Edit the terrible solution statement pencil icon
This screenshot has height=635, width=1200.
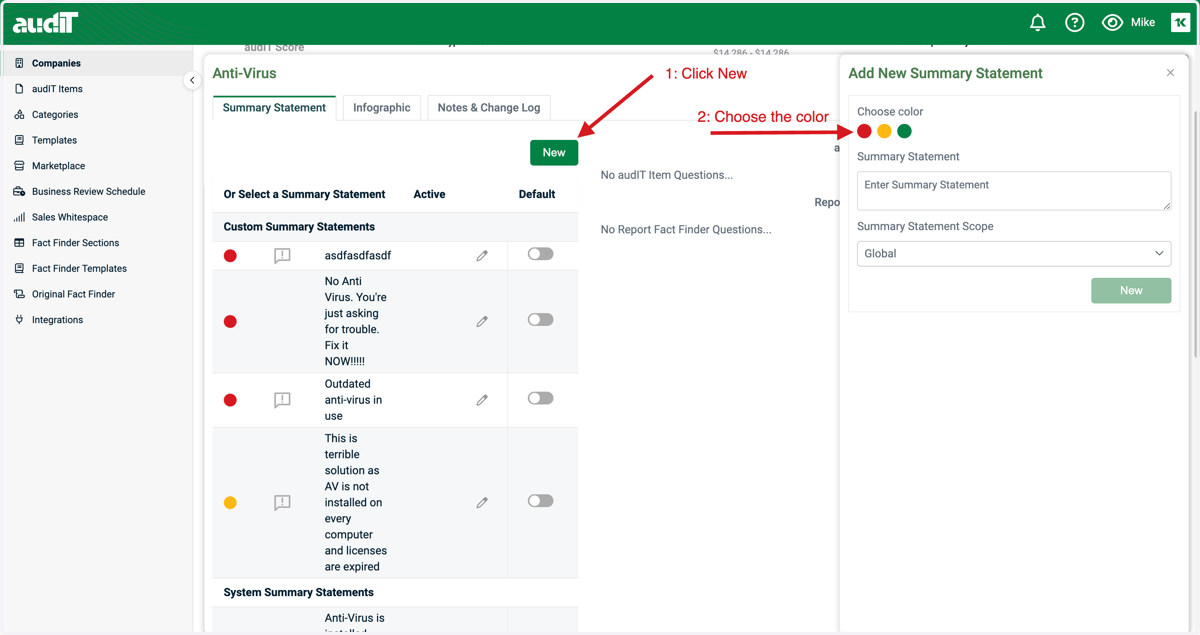click(x=482, y=503)
